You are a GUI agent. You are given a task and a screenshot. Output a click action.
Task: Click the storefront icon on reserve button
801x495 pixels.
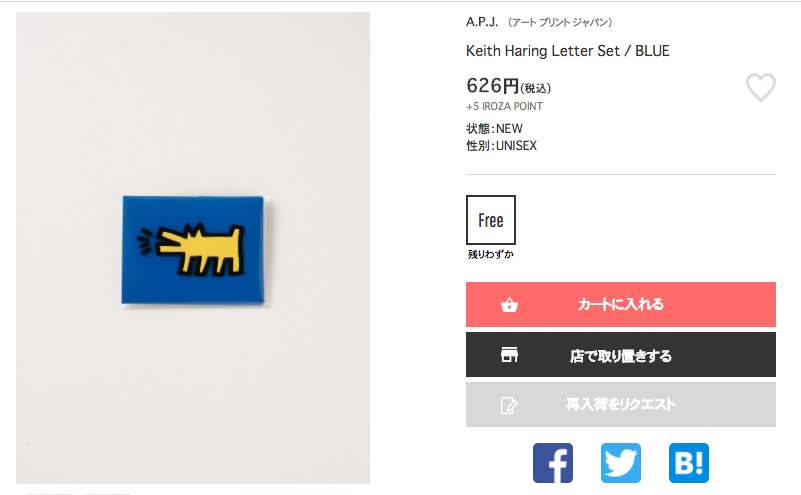point(509,355)
